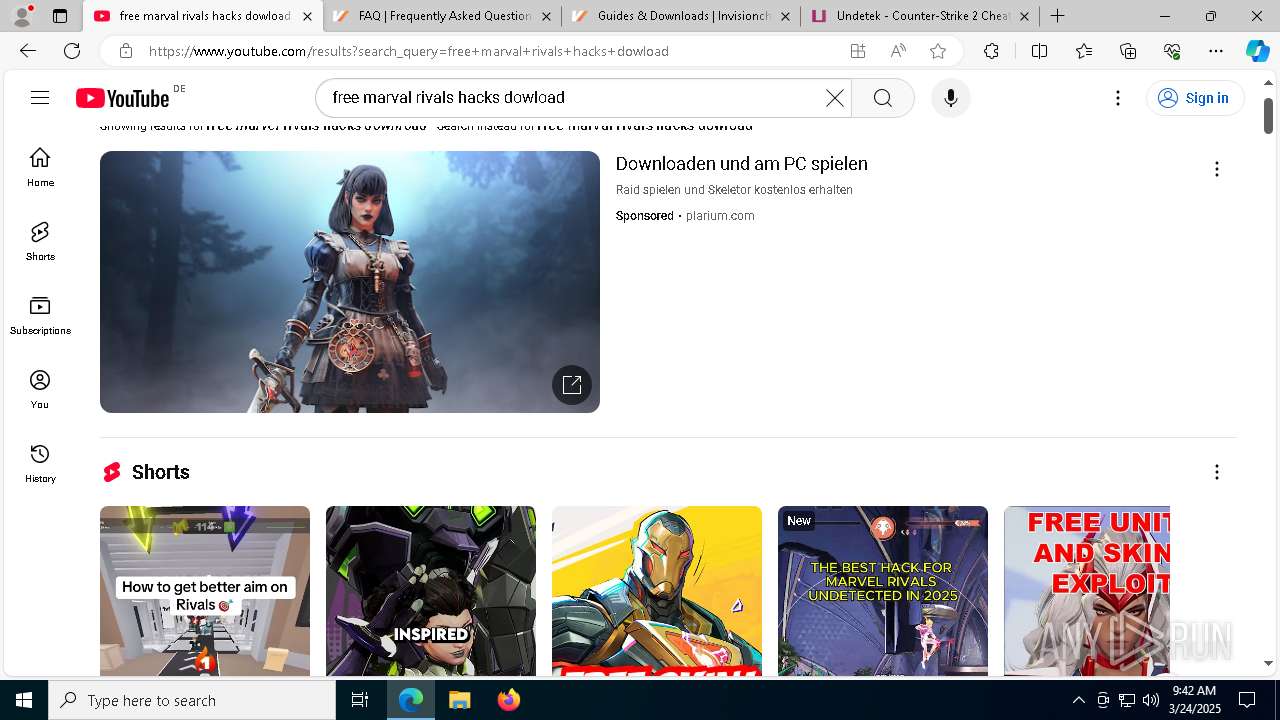
Task: Open the Windows Start menu
Action: click(24, 700)
